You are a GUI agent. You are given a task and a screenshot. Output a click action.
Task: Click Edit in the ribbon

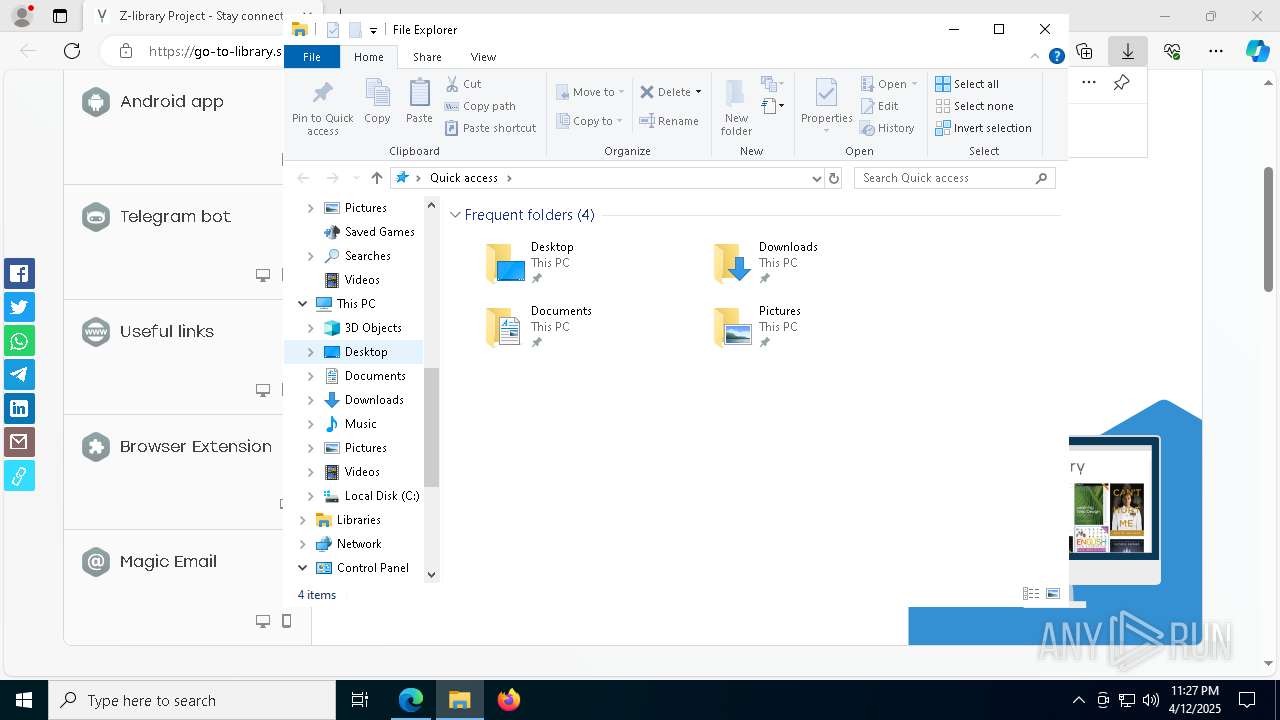pyautogui.click(x=879, y=106)
